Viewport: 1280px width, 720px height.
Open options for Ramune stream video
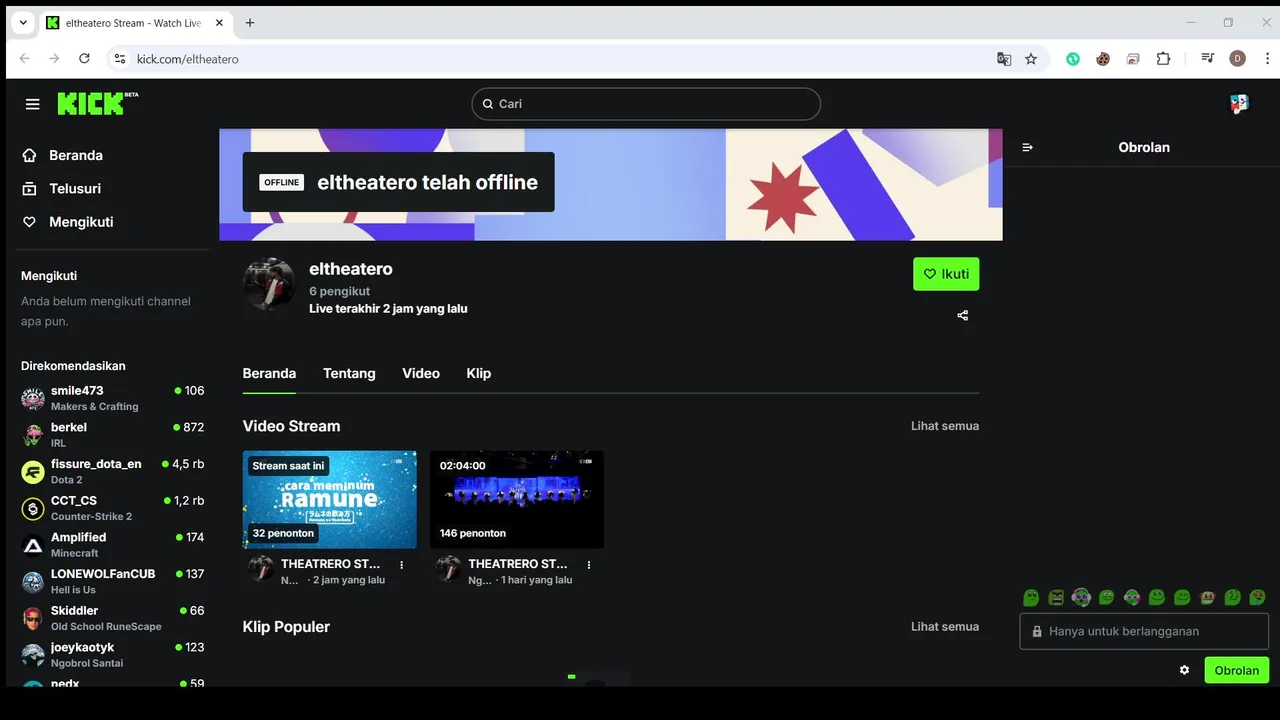pos(402,565)
